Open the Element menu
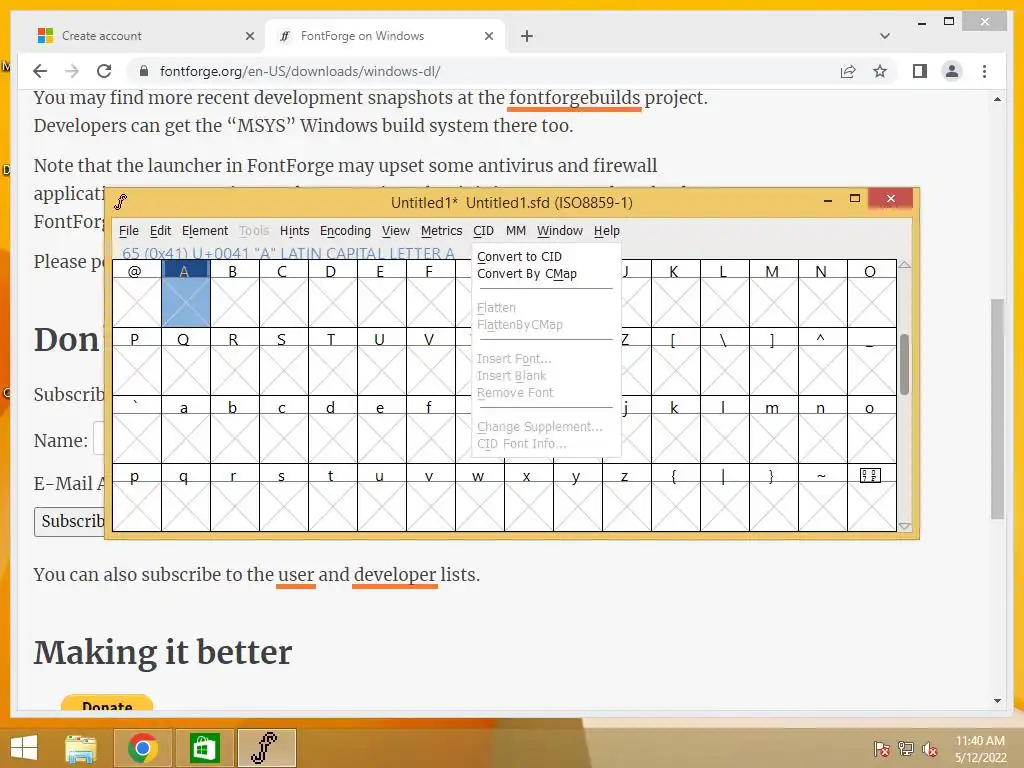 [x=204, y=231]
